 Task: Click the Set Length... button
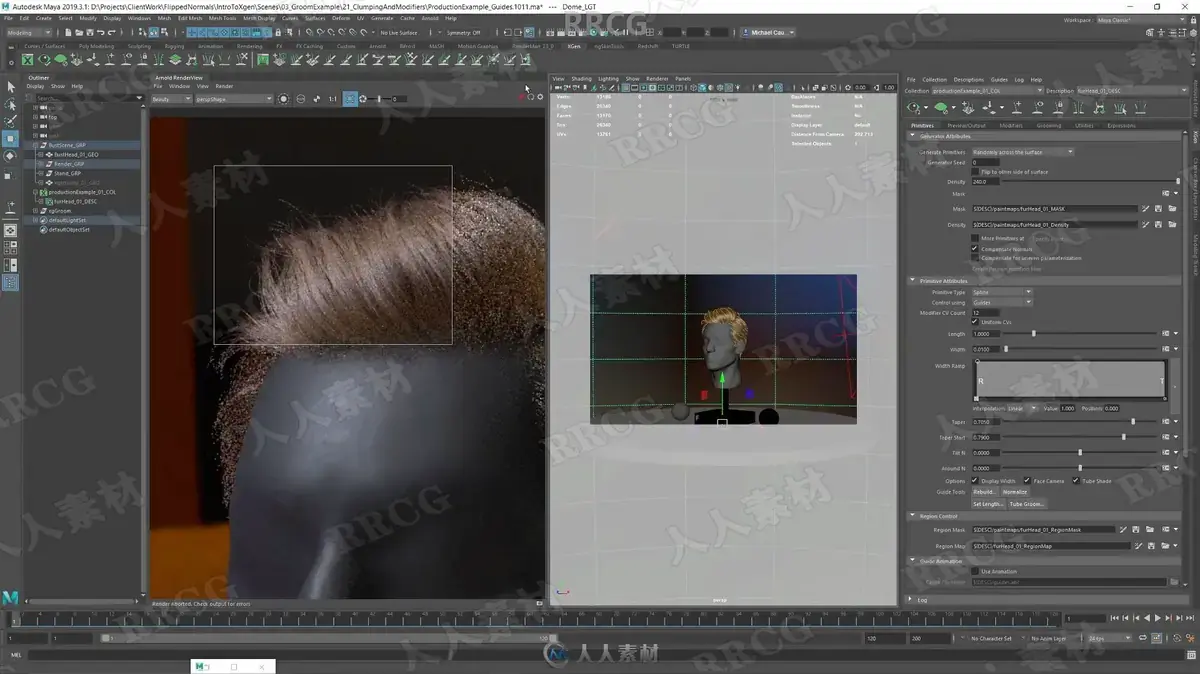pyautogui.click(x=988, y=504)
